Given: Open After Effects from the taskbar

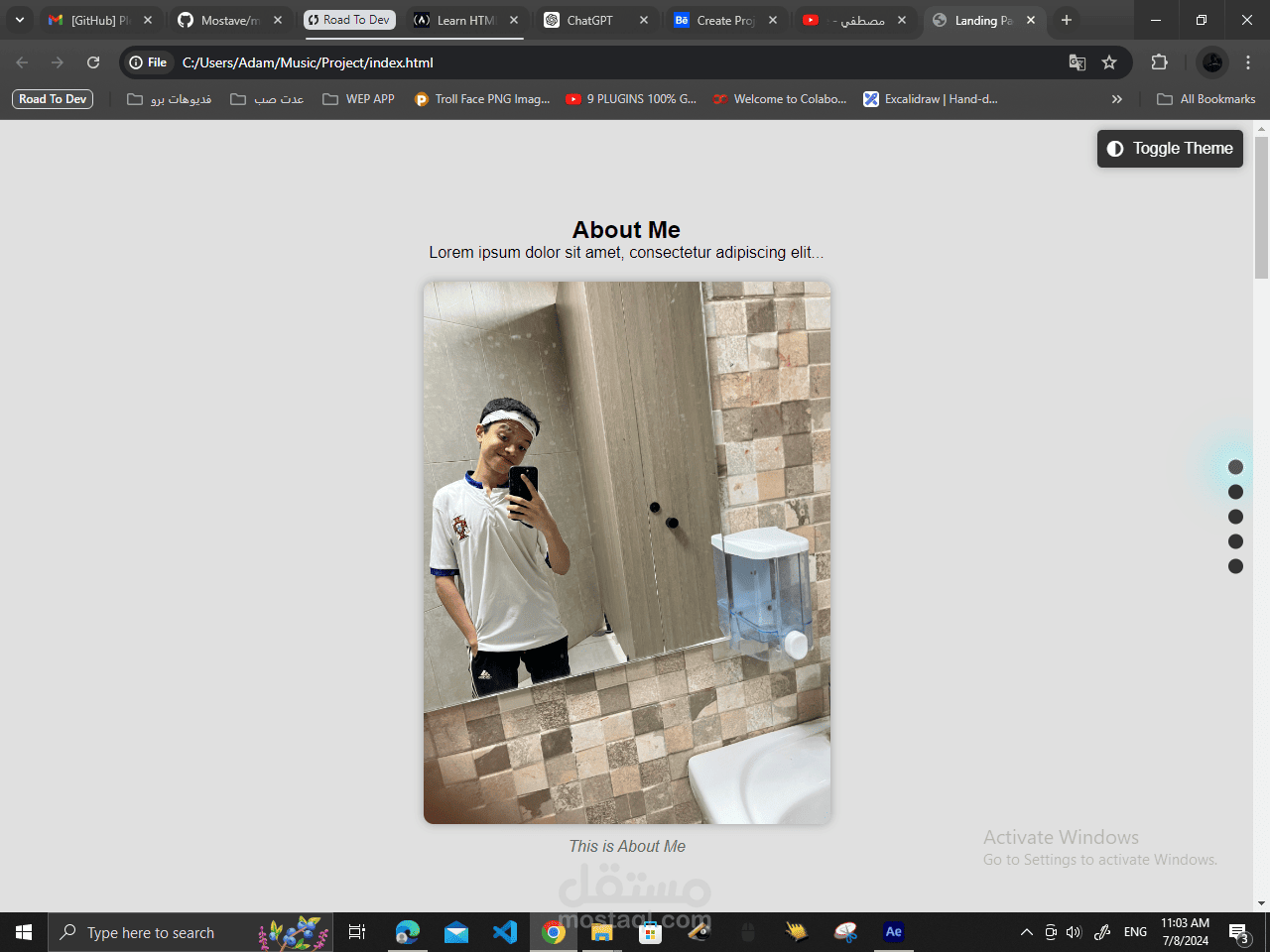Looking at the screenshot, I should [893, 932].
